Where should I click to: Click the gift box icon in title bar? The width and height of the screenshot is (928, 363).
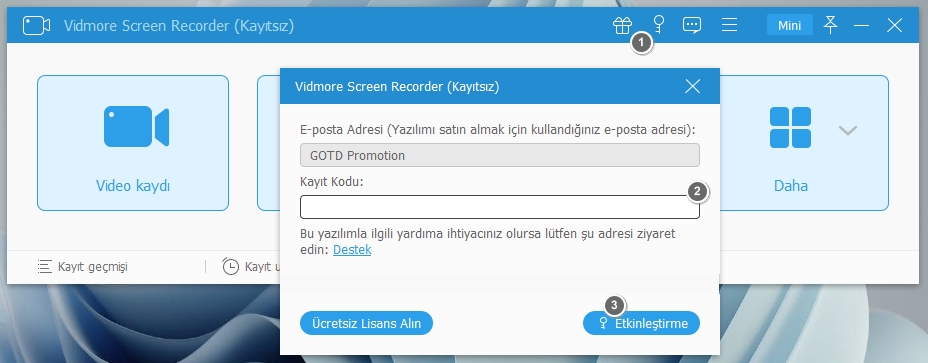tap(622, 25)
